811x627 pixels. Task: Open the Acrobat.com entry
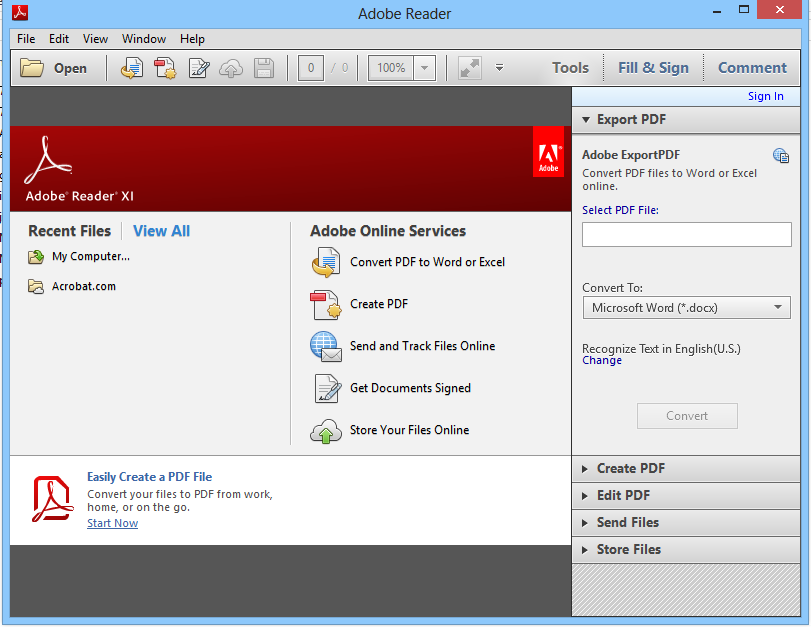(84, 287)
